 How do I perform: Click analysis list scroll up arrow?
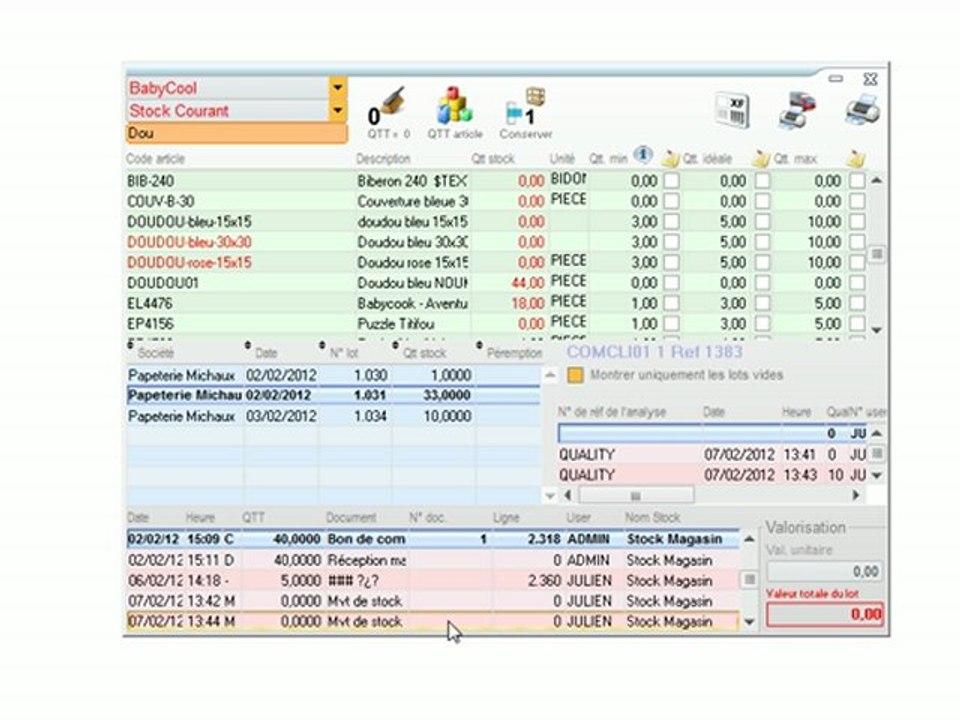pos(877,433)
